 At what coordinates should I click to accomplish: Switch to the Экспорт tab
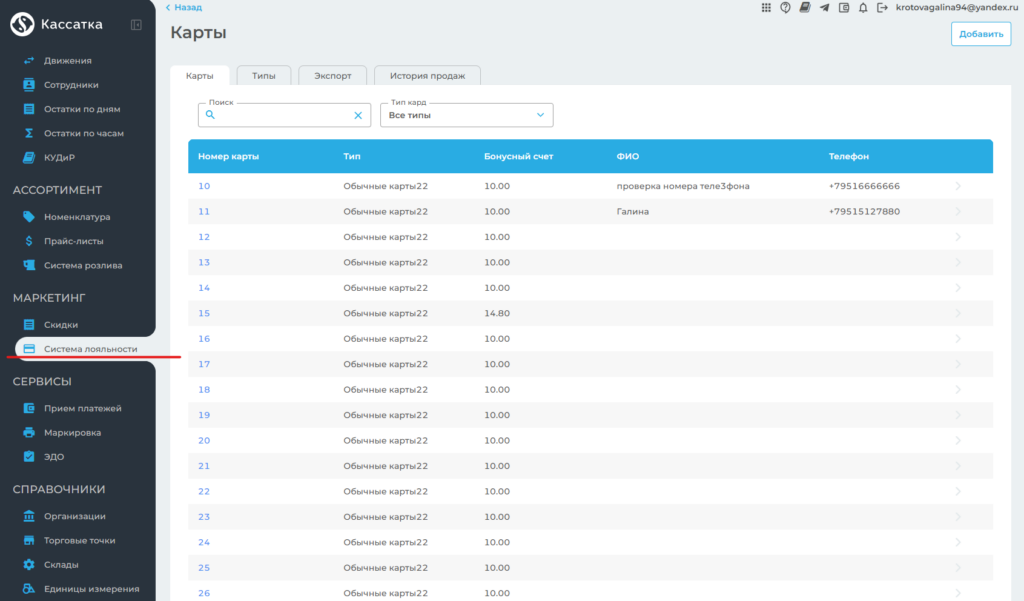click(332, 76)
